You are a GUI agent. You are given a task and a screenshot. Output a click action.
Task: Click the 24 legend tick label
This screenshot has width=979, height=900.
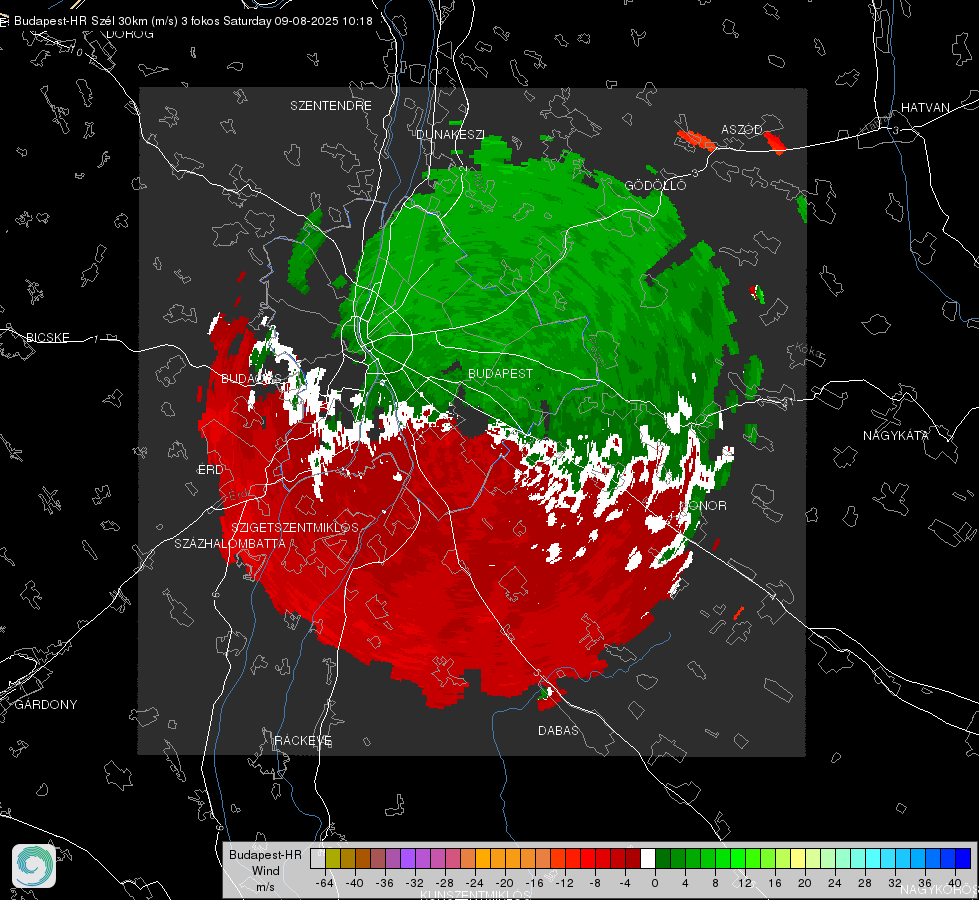pyautogui.click(x=835, y=883)
